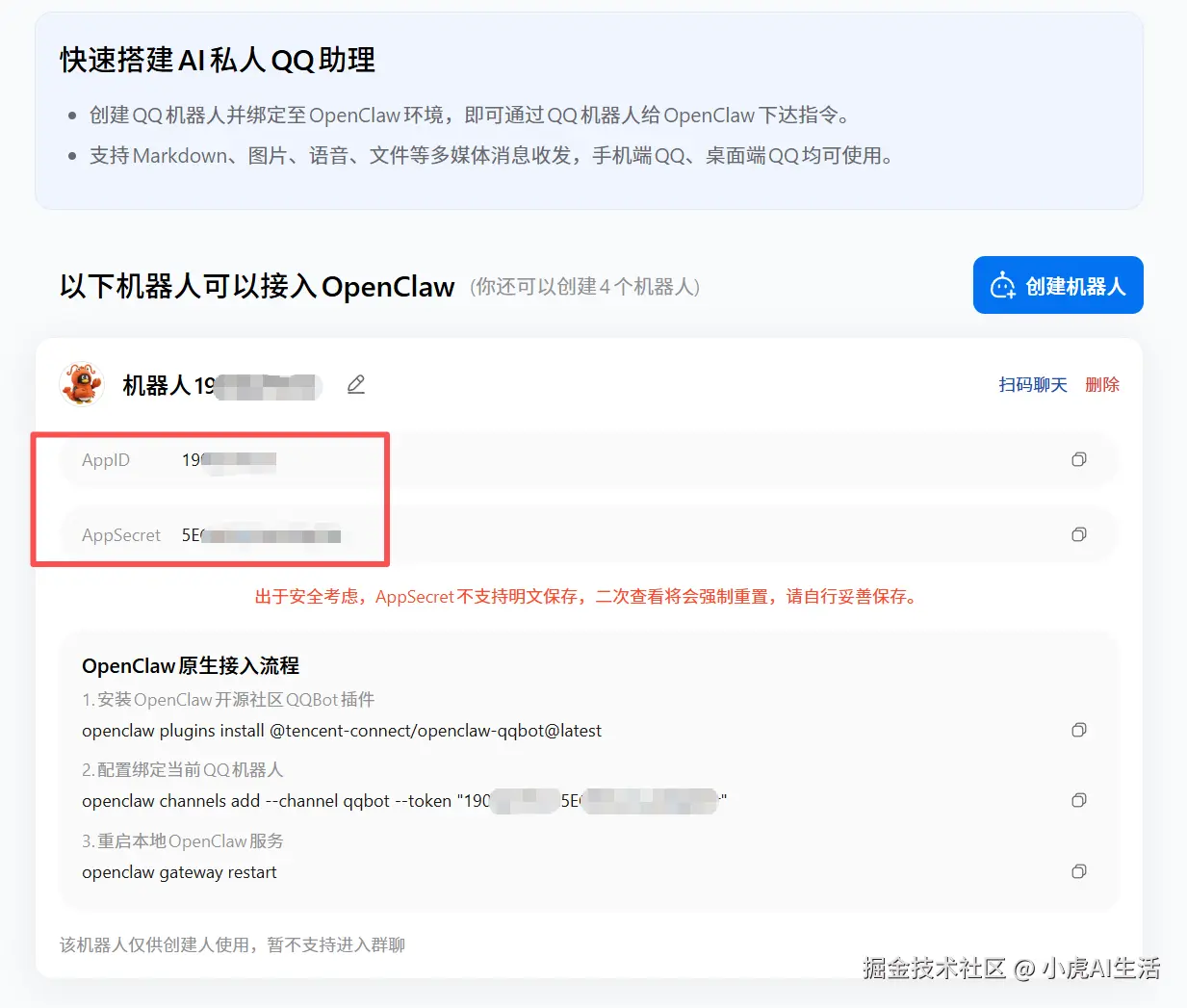The height and width of the screenshot is (1008, 1187).
Task: Copy the channels add command
Action: click(1079, 801)
